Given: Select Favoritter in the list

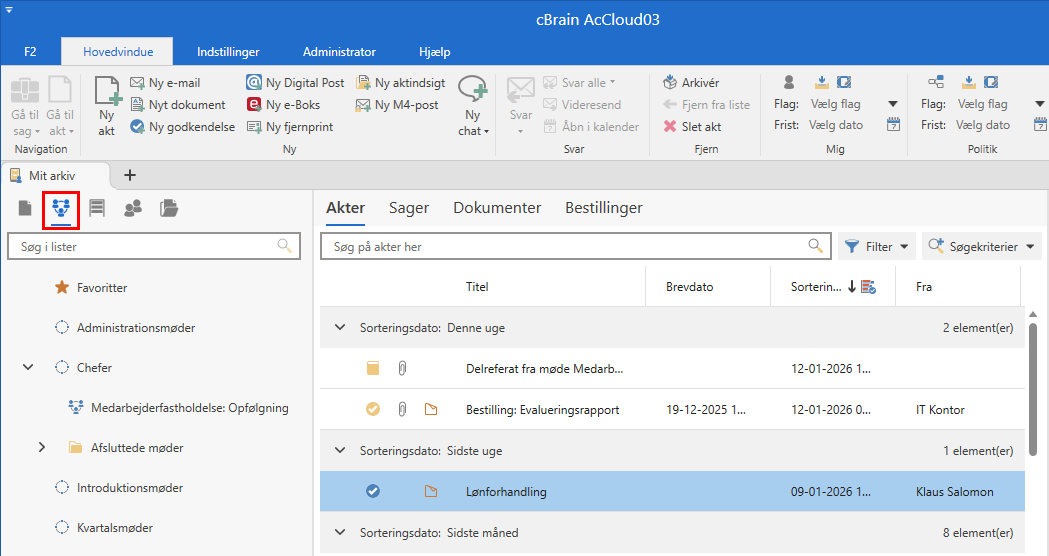Looking at the screenshot, I should click(x=102, y=288).
